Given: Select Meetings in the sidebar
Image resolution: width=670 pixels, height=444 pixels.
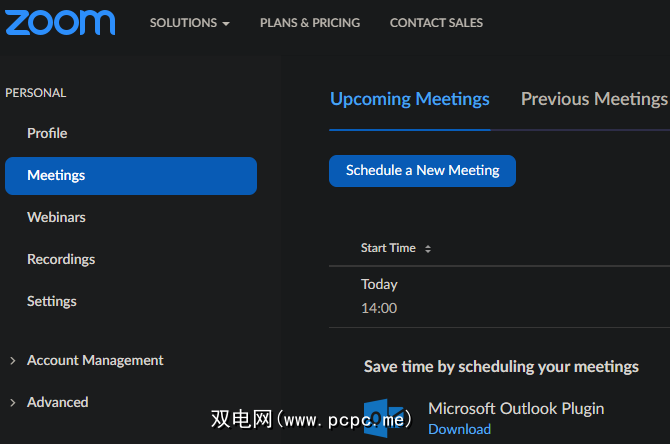Looking at the screenshot, I should pos(56,175).
